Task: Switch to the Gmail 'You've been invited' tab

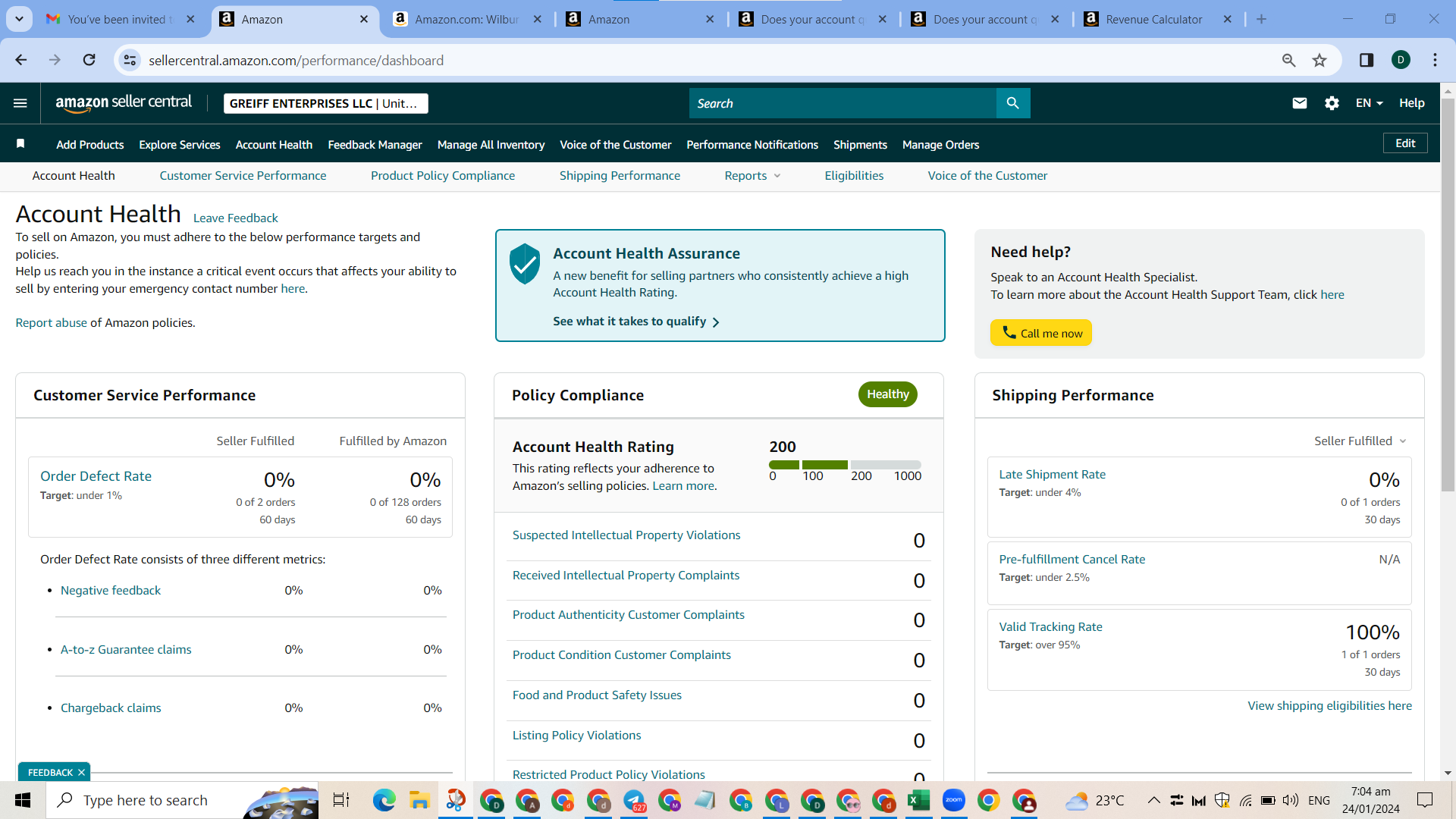Action: (121, 20)
